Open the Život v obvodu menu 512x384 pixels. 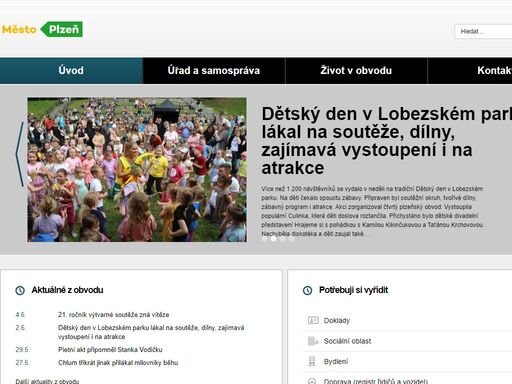coord(356,71)
